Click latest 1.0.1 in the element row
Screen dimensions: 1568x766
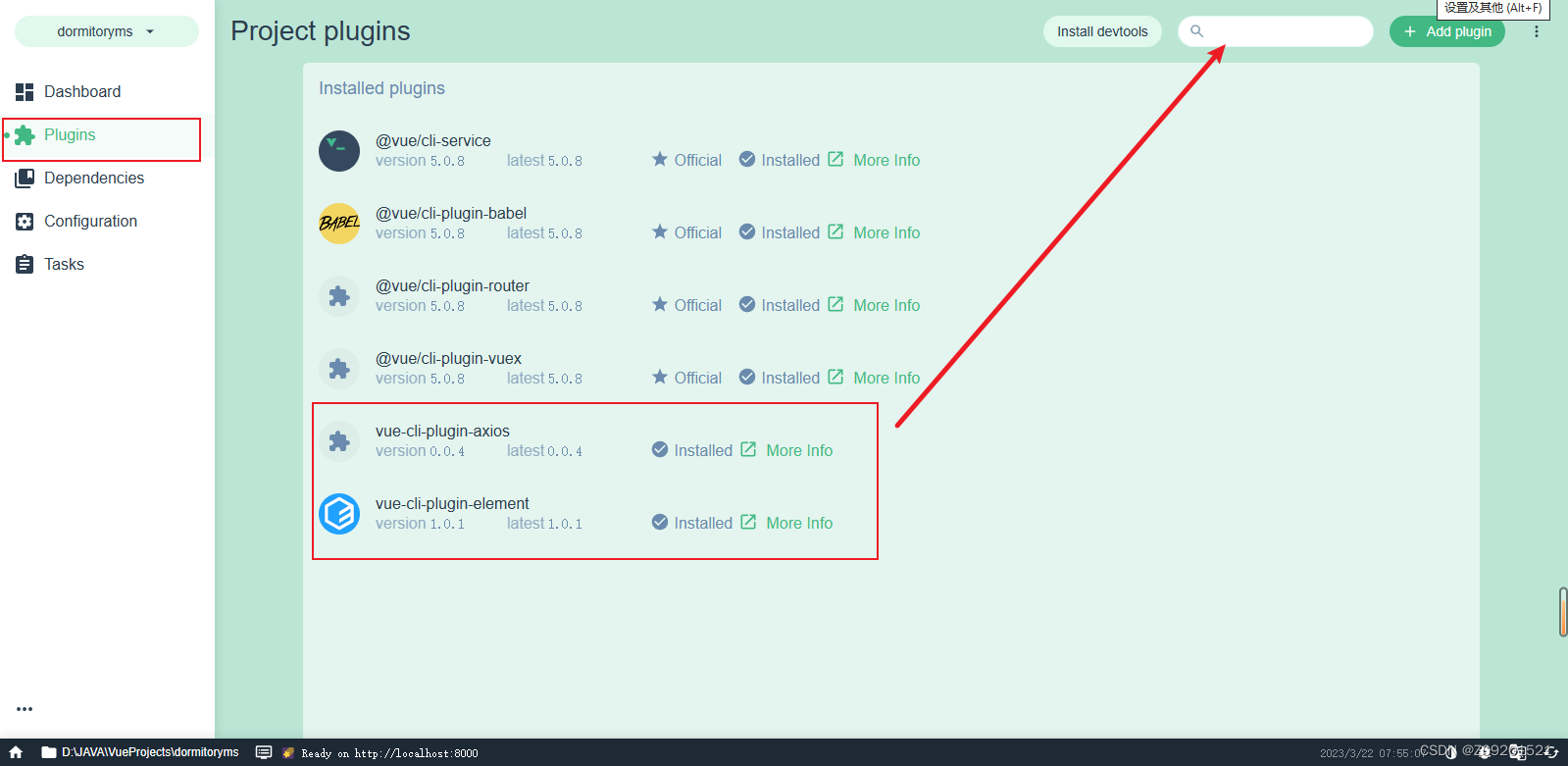[x=544, y=524]
